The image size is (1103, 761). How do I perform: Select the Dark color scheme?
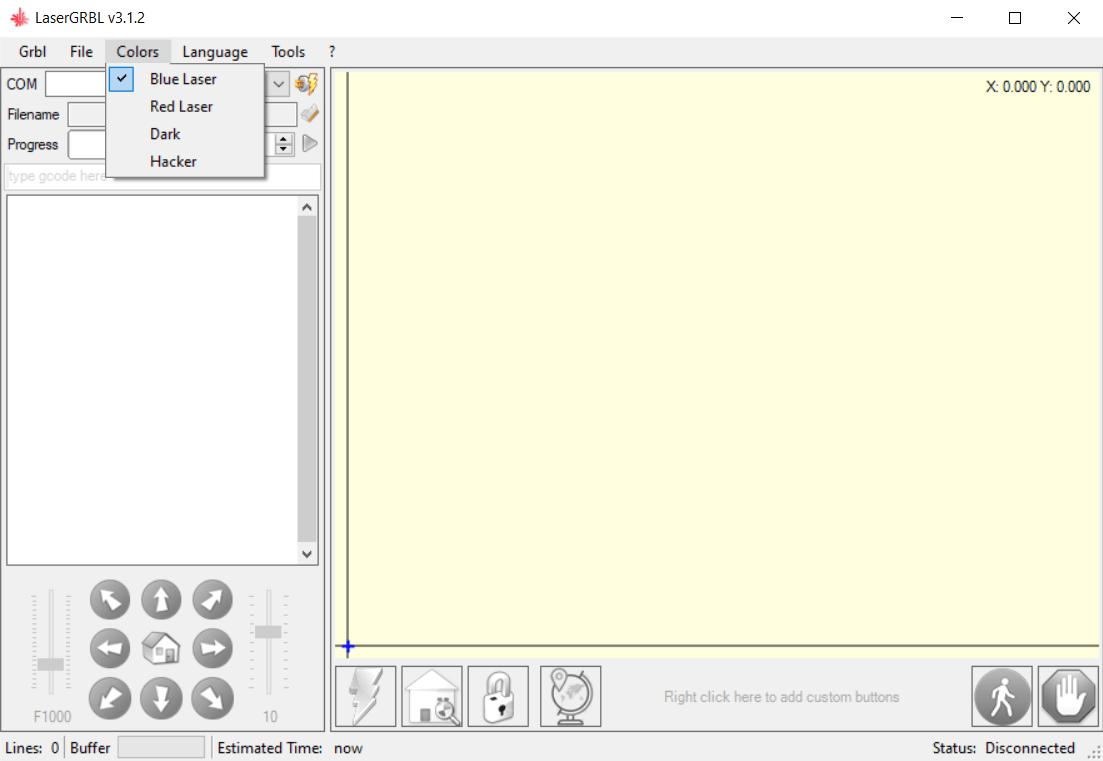click(x=164, y=133)
